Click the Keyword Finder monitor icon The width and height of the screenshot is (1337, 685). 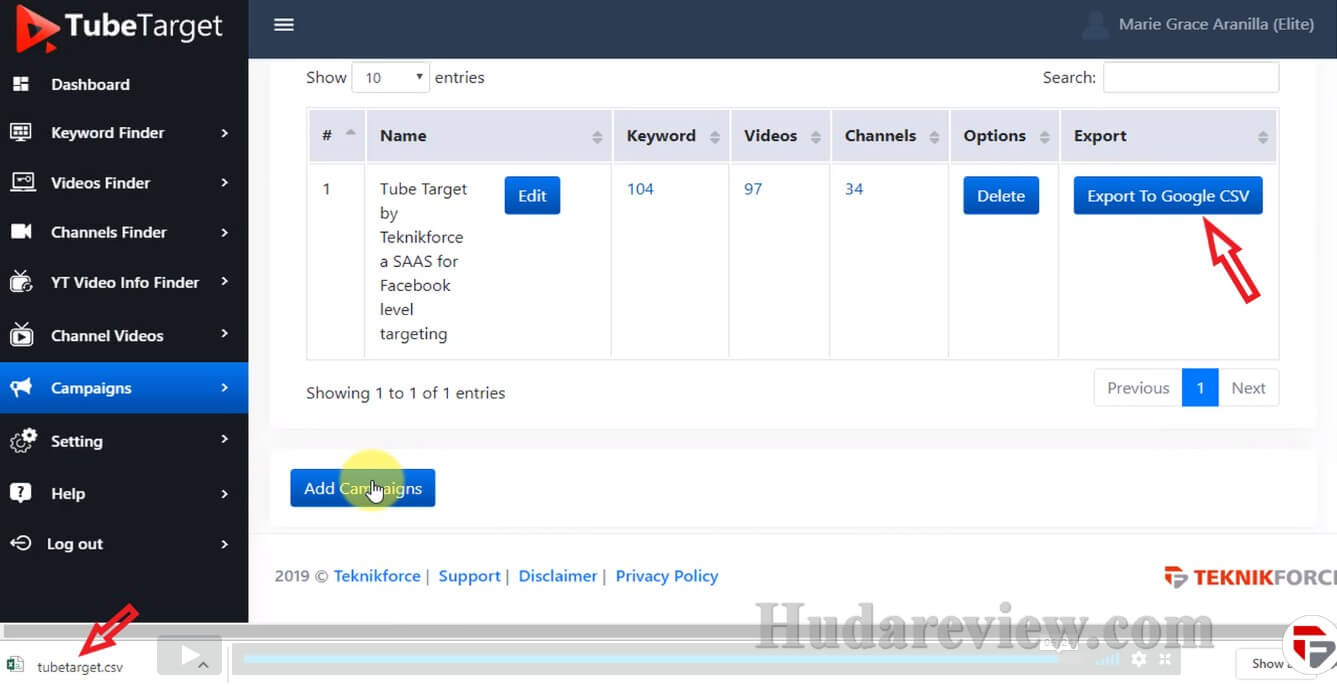(21, 133)
